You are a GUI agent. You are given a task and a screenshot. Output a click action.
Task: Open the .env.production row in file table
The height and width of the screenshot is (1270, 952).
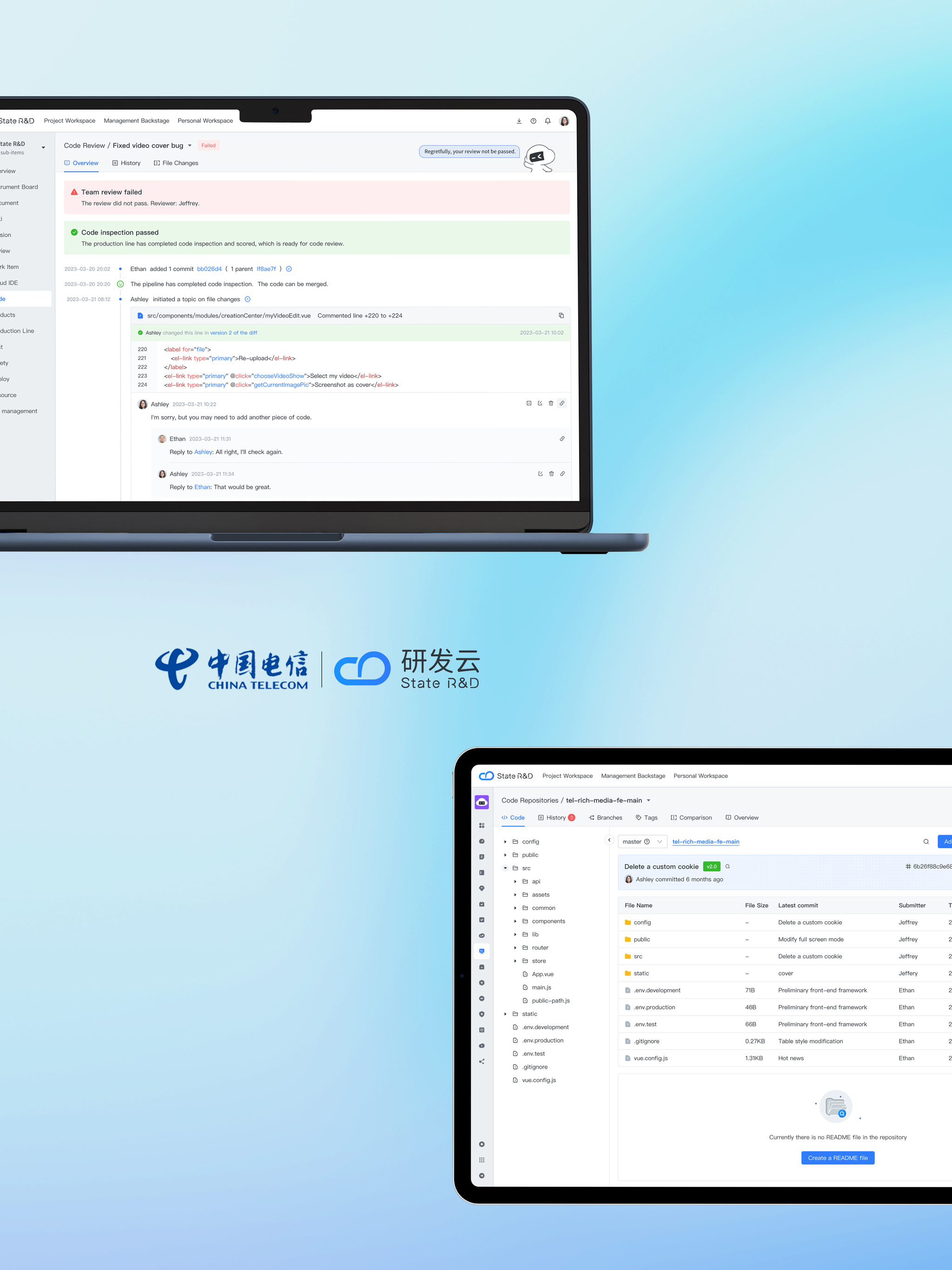[x=785, y=1007]
